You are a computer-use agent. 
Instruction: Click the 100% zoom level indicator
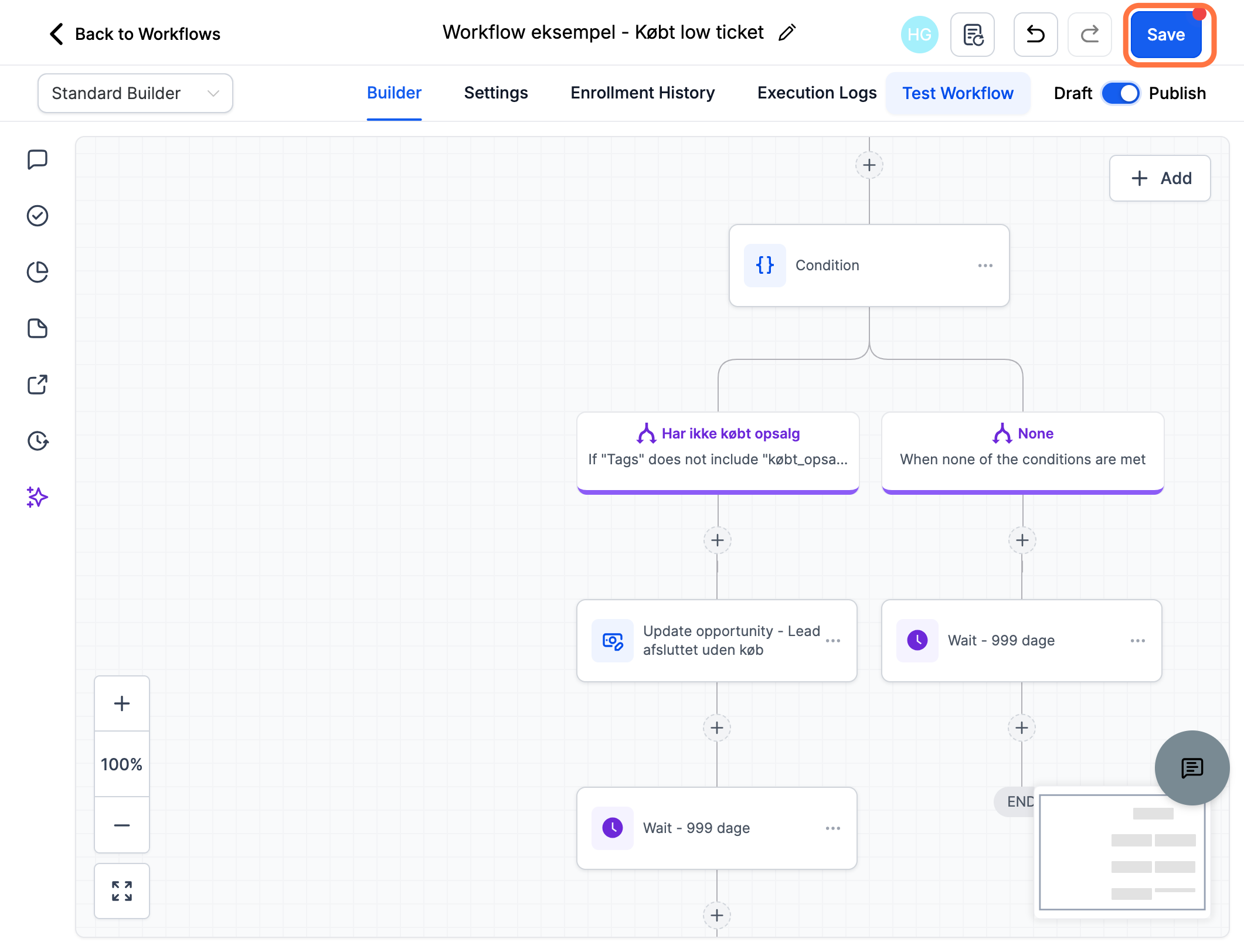pyautogui.click(x=122, y=764)
